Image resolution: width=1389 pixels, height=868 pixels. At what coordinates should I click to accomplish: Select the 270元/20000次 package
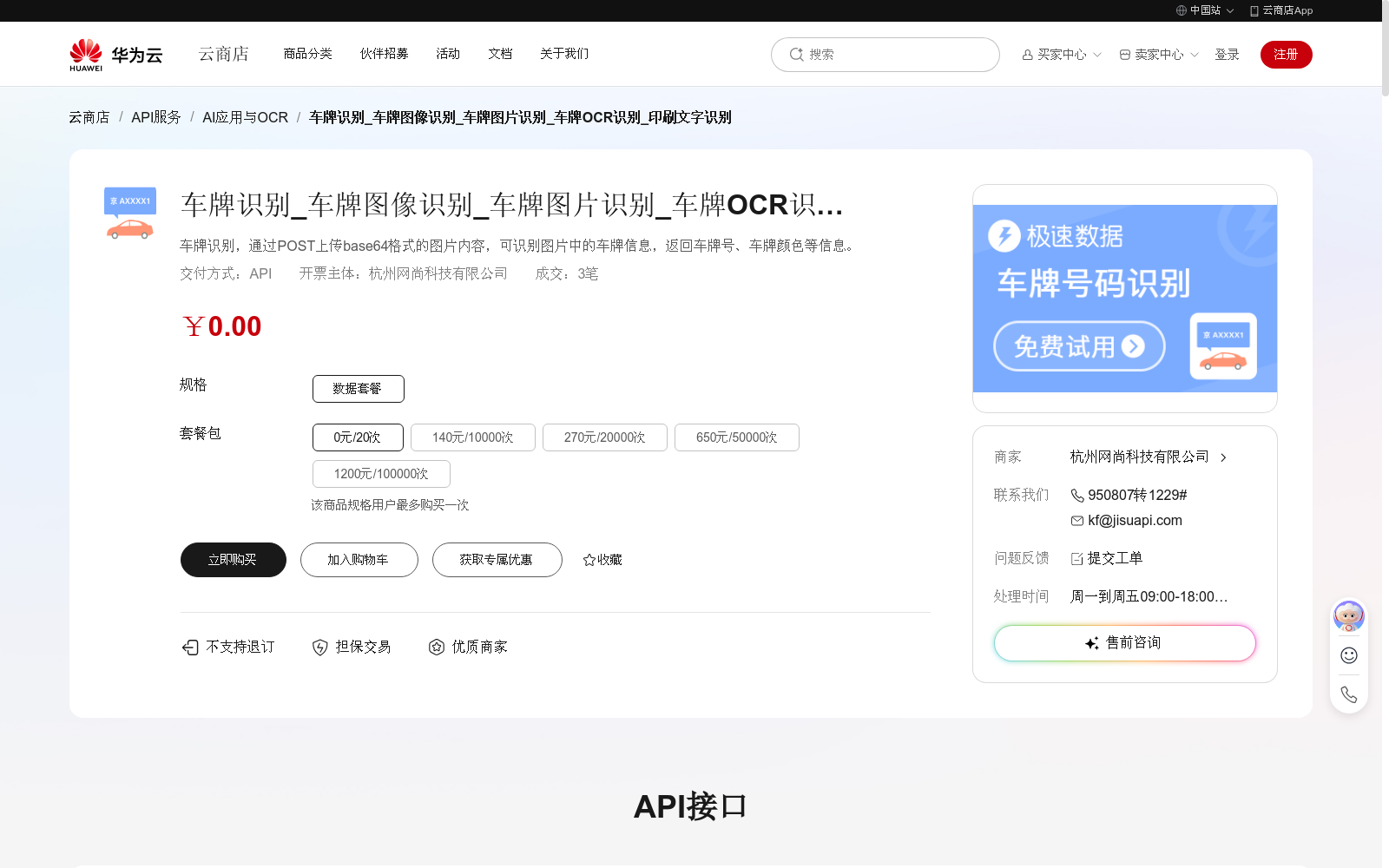pyautogui.click(x=605, y=437)
